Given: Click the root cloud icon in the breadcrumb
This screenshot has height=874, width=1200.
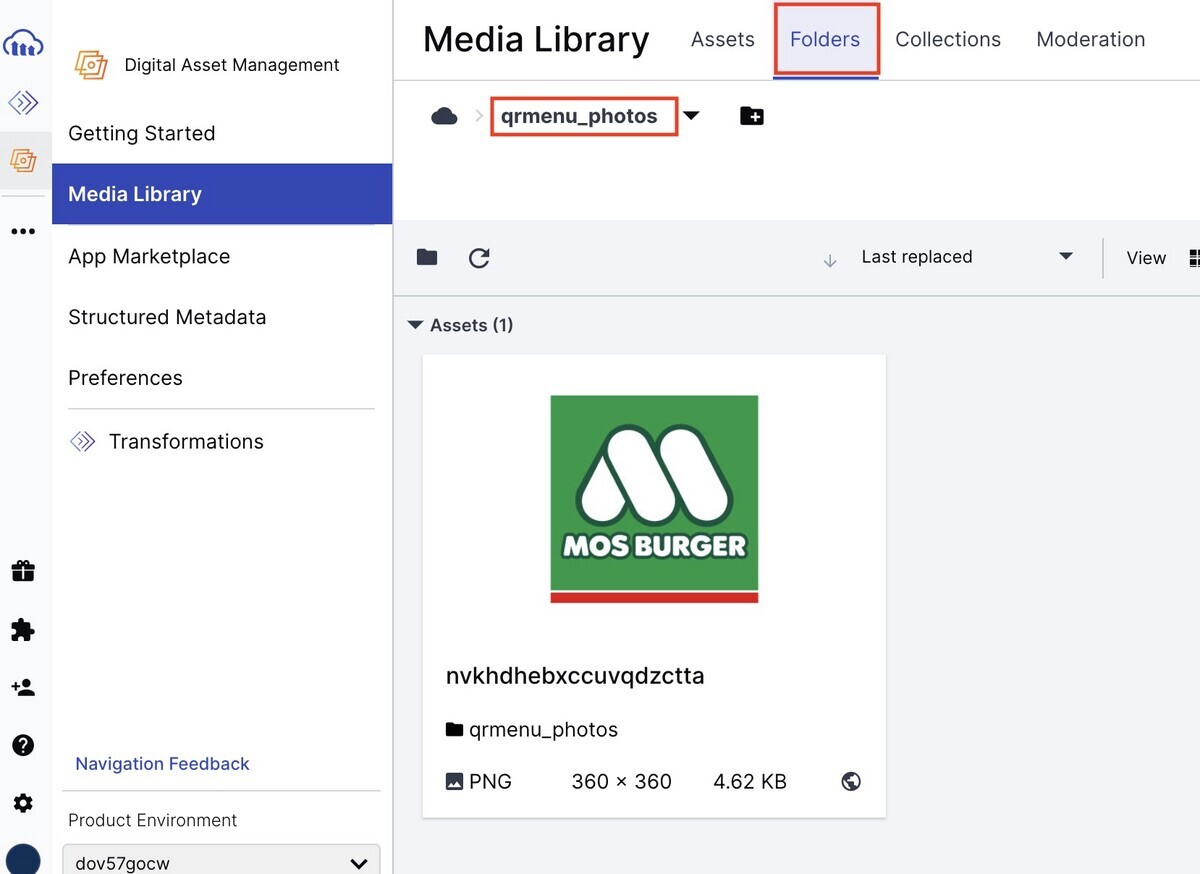Looking at the screenshot, I should (443, 115).
